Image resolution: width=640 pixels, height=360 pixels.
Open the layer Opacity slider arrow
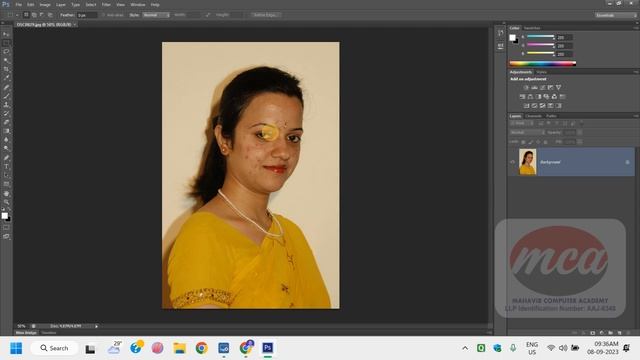tap(580, 133)
